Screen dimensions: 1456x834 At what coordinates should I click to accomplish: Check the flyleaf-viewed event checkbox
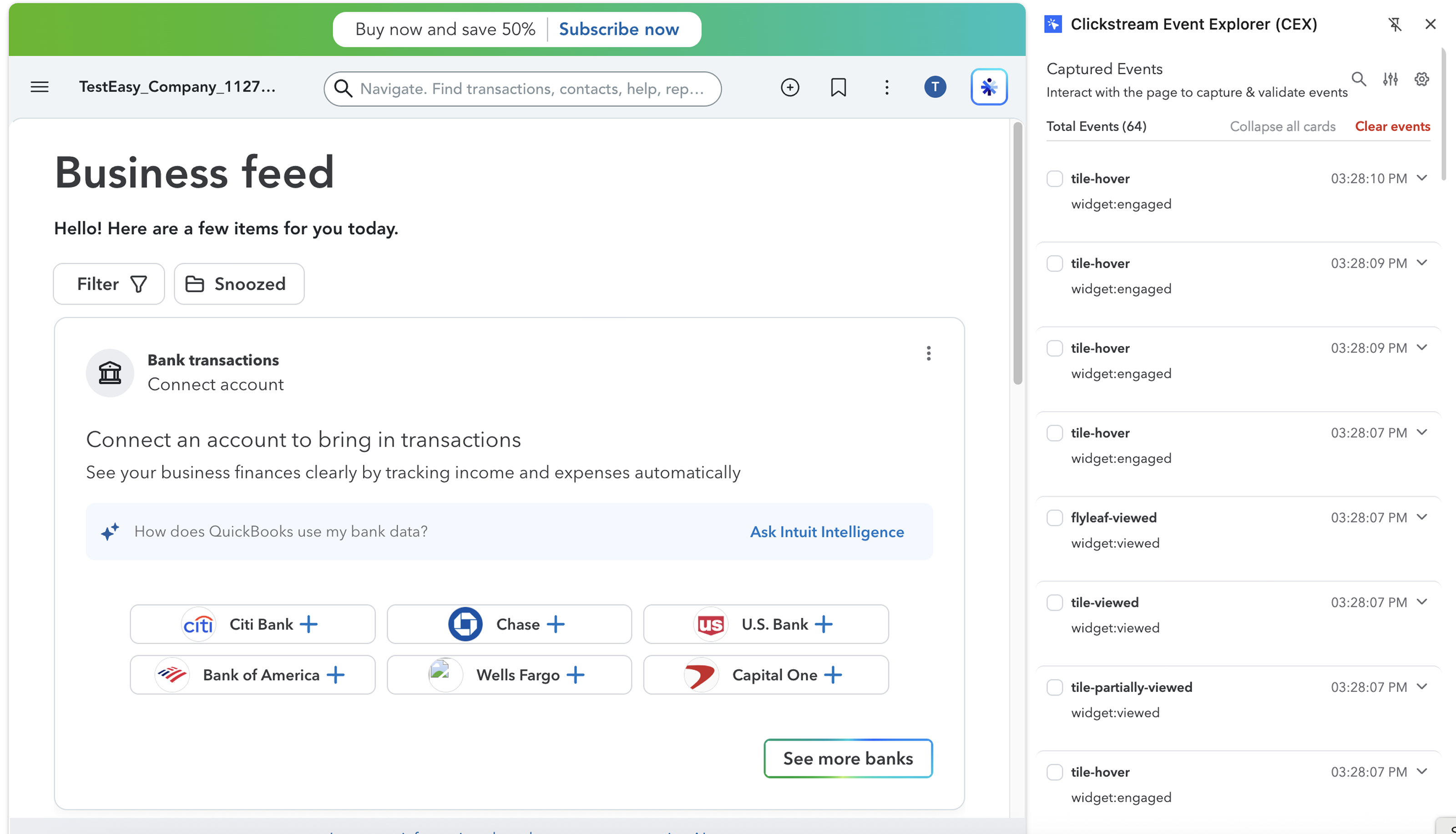pos(1055,518)
